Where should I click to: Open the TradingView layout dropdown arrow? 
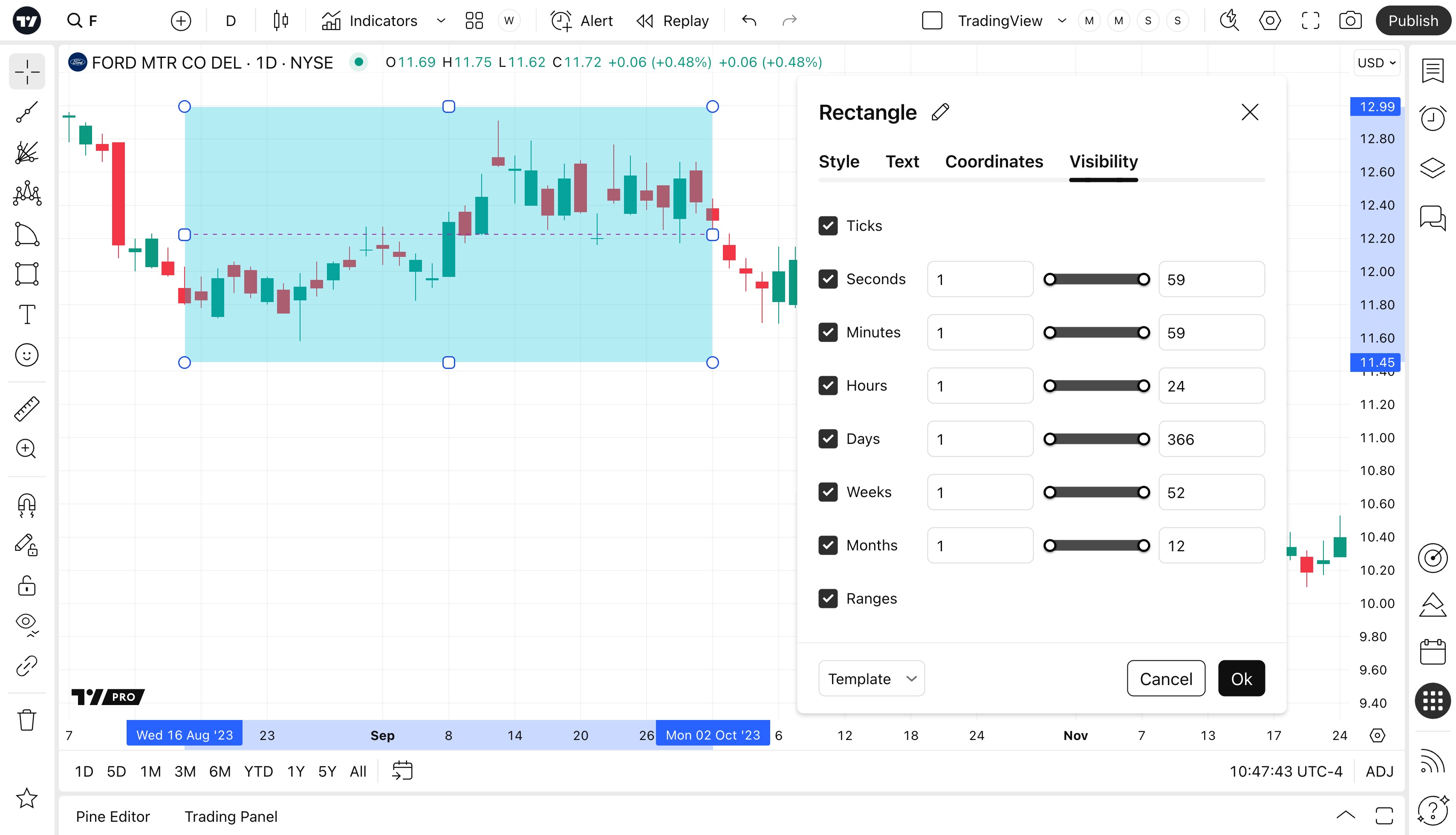pos(1062,21)
